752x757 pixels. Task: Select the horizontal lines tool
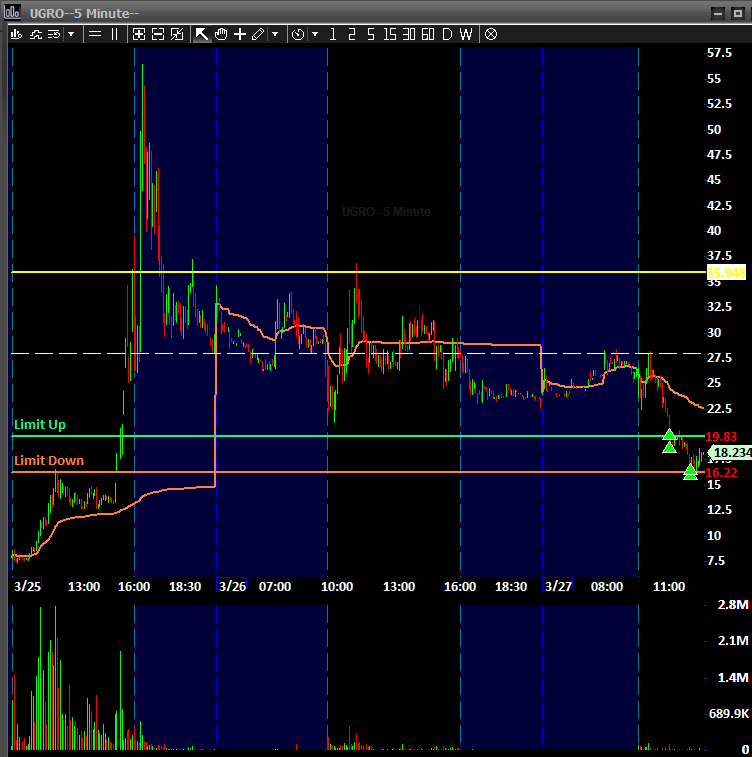[95, 34]
